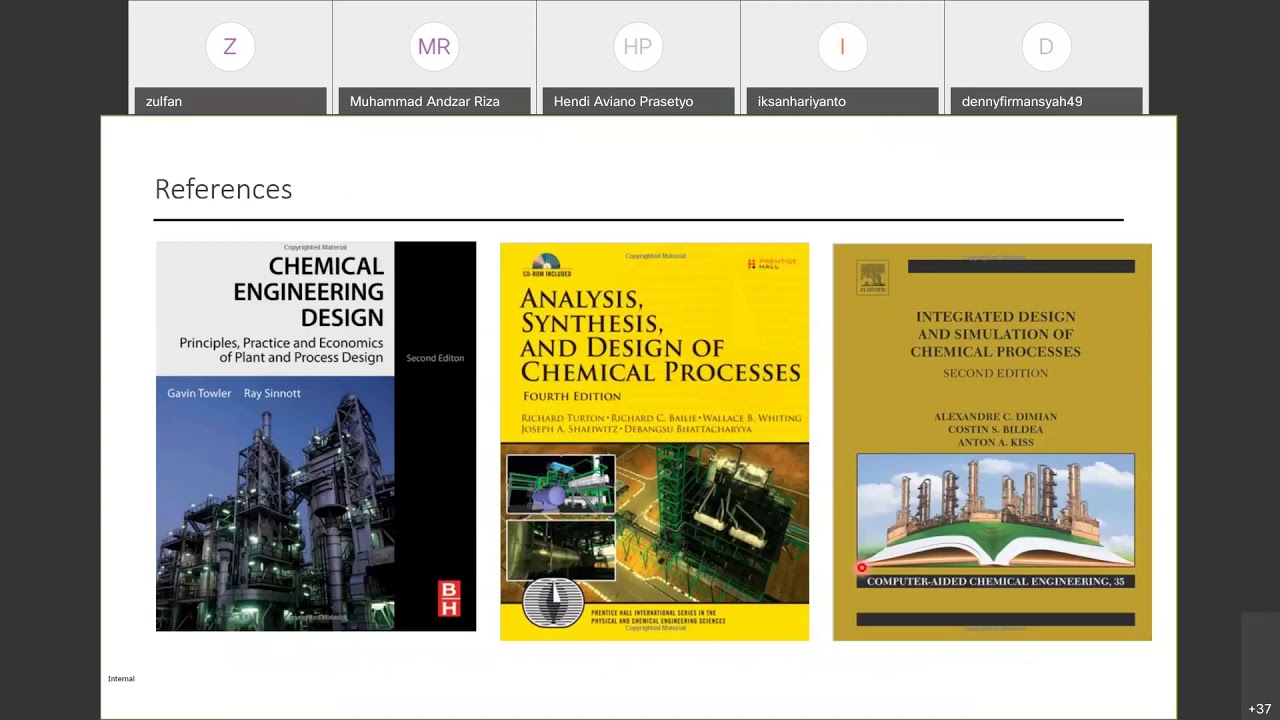Click the Internal label on the slide
The height and width of the screenshot is (720, 1280).
[x=121, y=679]
